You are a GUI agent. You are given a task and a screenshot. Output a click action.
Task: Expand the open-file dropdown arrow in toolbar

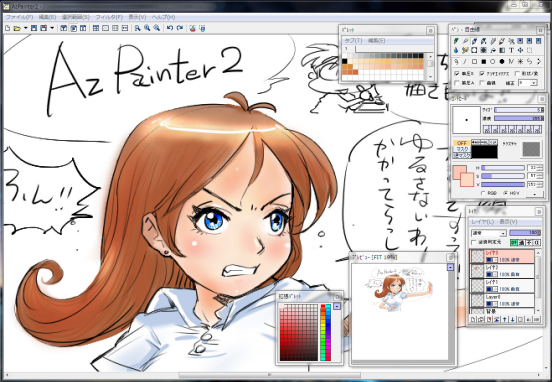(x=26, y=28)
